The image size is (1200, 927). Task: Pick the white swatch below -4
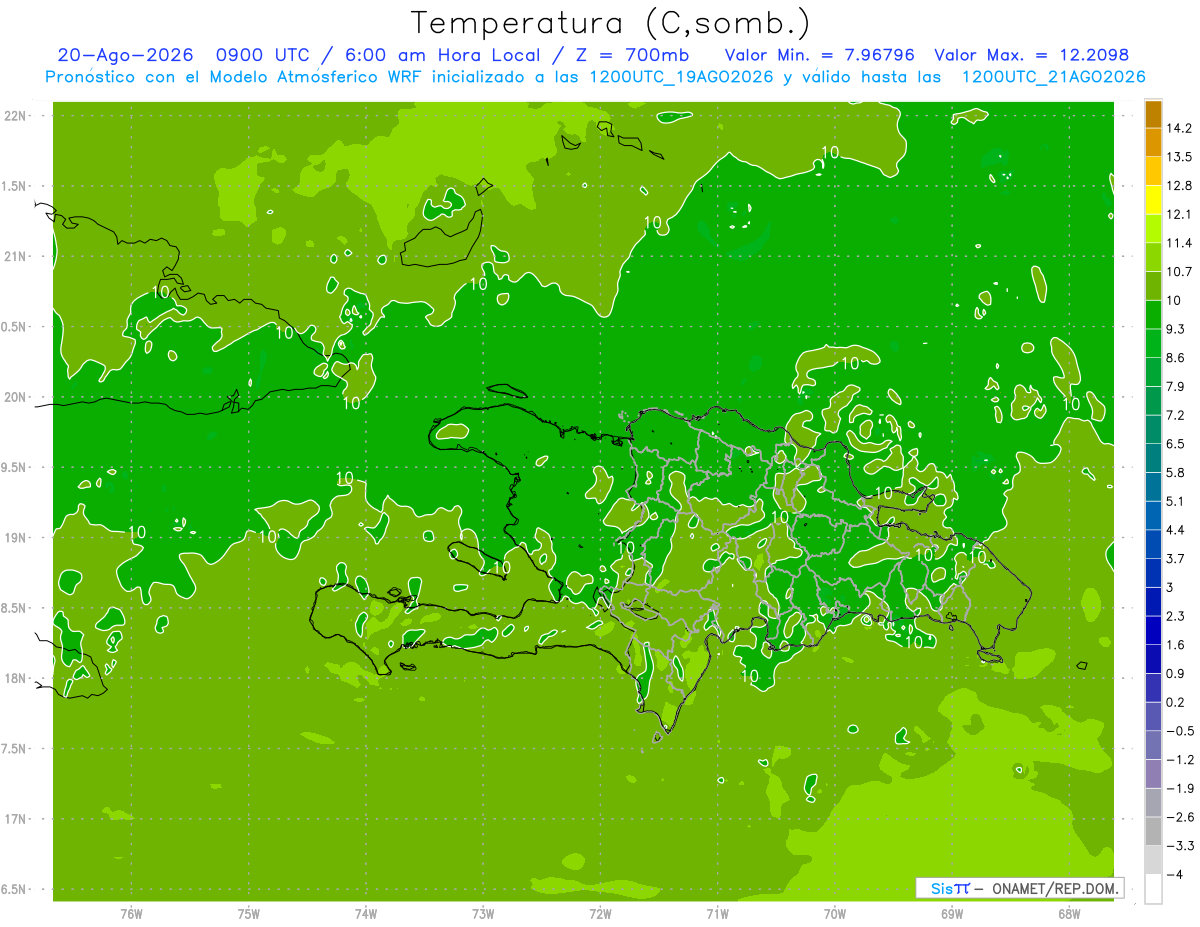(1153, 889)
